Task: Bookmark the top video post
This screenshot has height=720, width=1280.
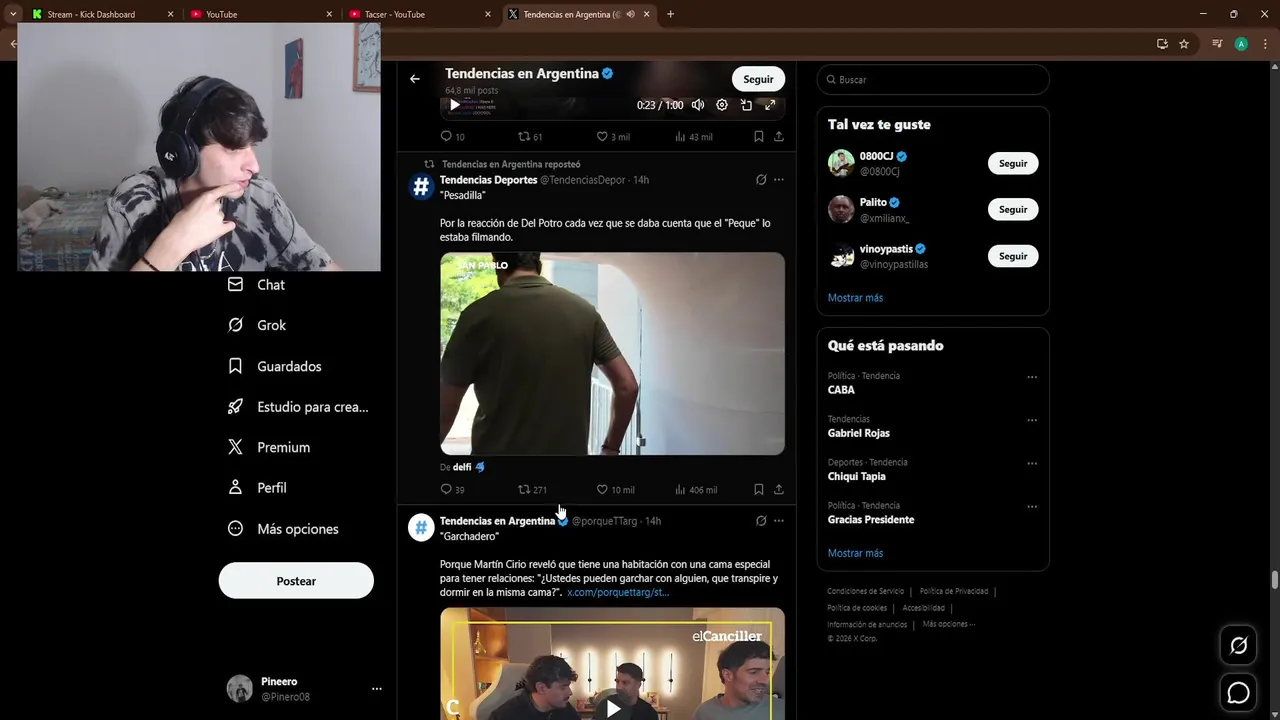Action: 758,136
